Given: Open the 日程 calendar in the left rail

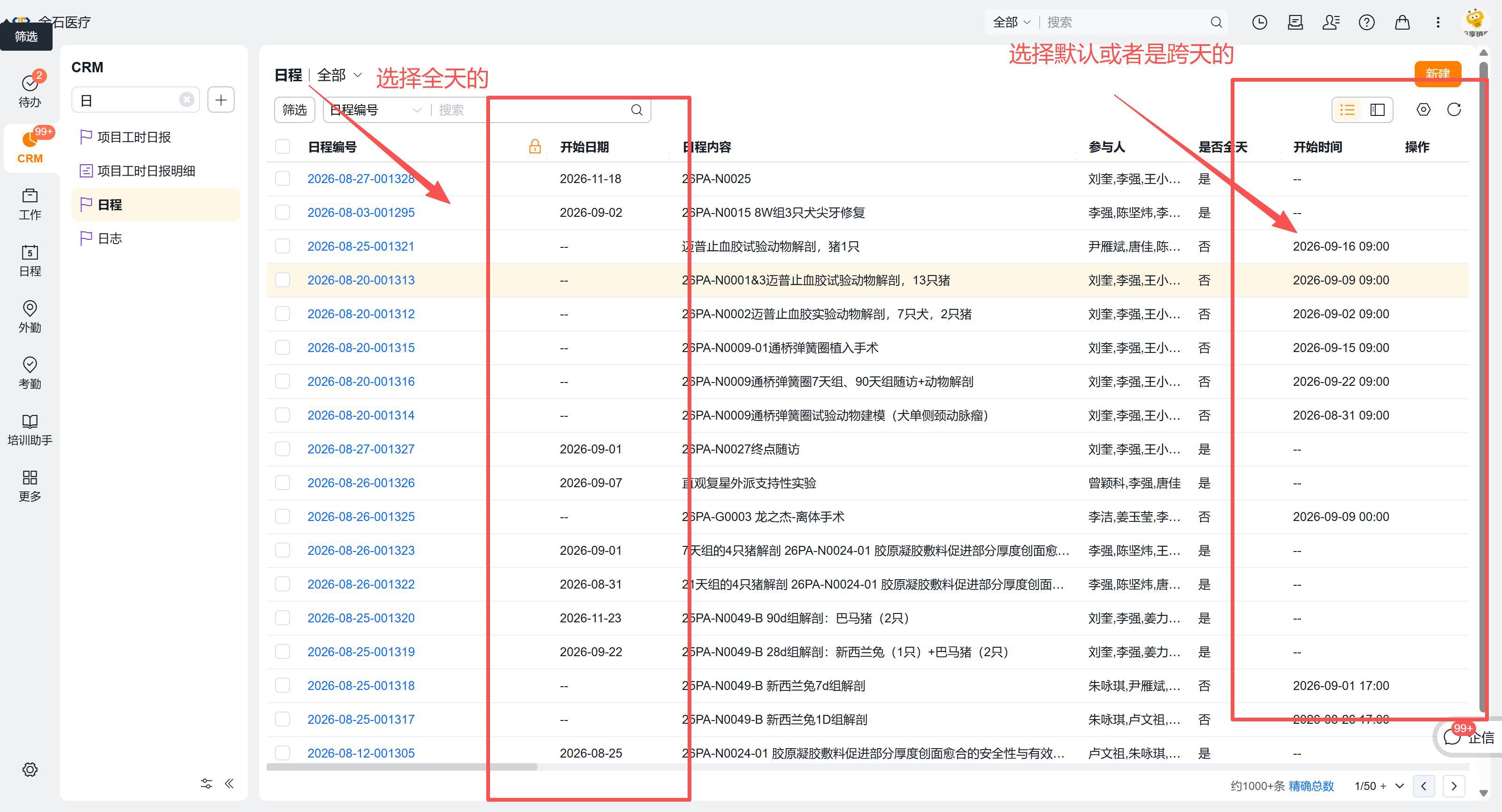Looking at the screenshot, I should pos(30,260).
